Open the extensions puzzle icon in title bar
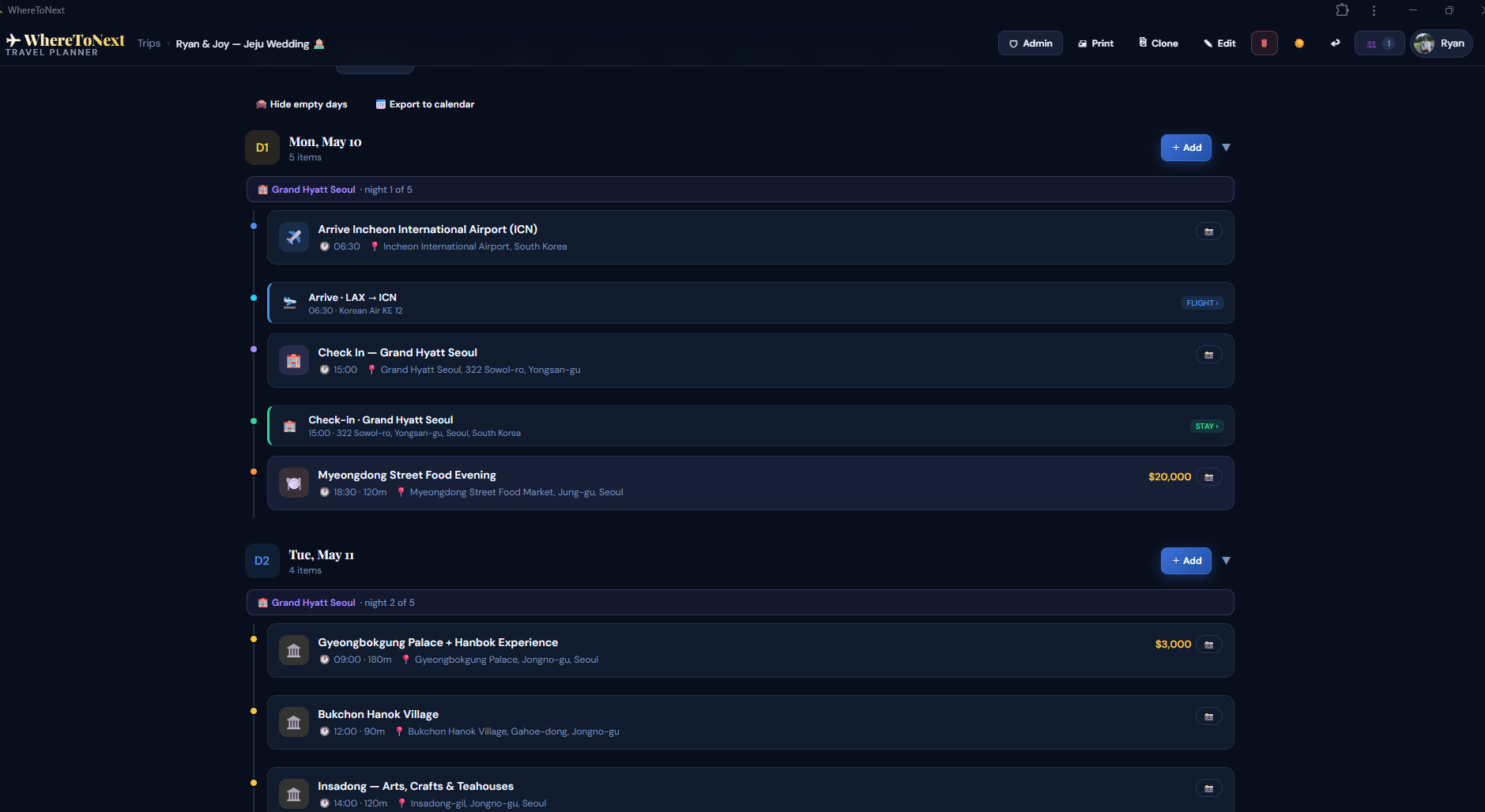 [1342, 10]
